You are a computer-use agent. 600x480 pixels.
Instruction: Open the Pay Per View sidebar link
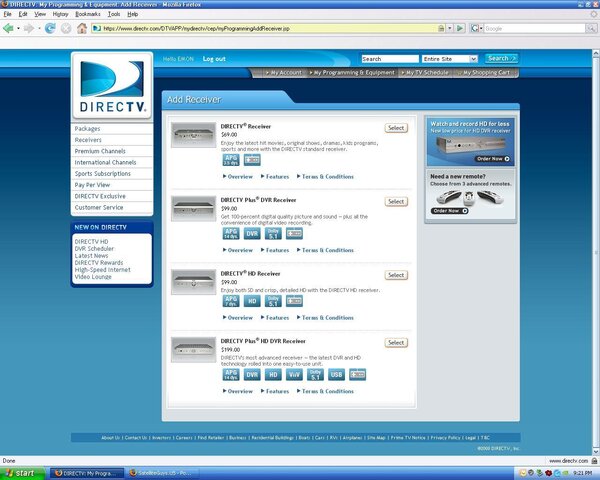click(x=92, y=185)
